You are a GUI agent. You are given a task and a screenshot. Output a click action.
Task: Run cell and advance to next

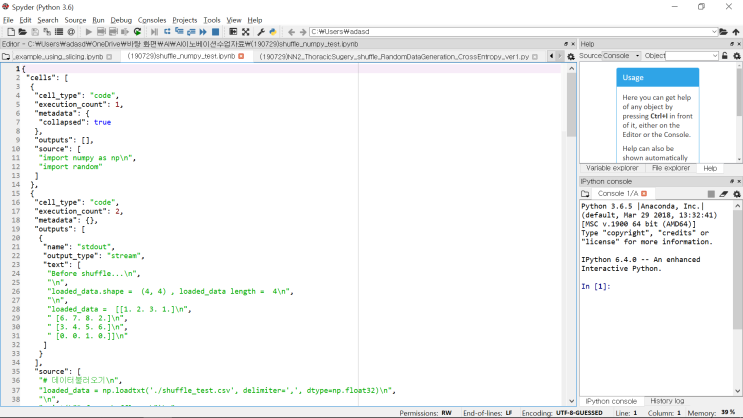pyautogui.click(x=113, y=32)
